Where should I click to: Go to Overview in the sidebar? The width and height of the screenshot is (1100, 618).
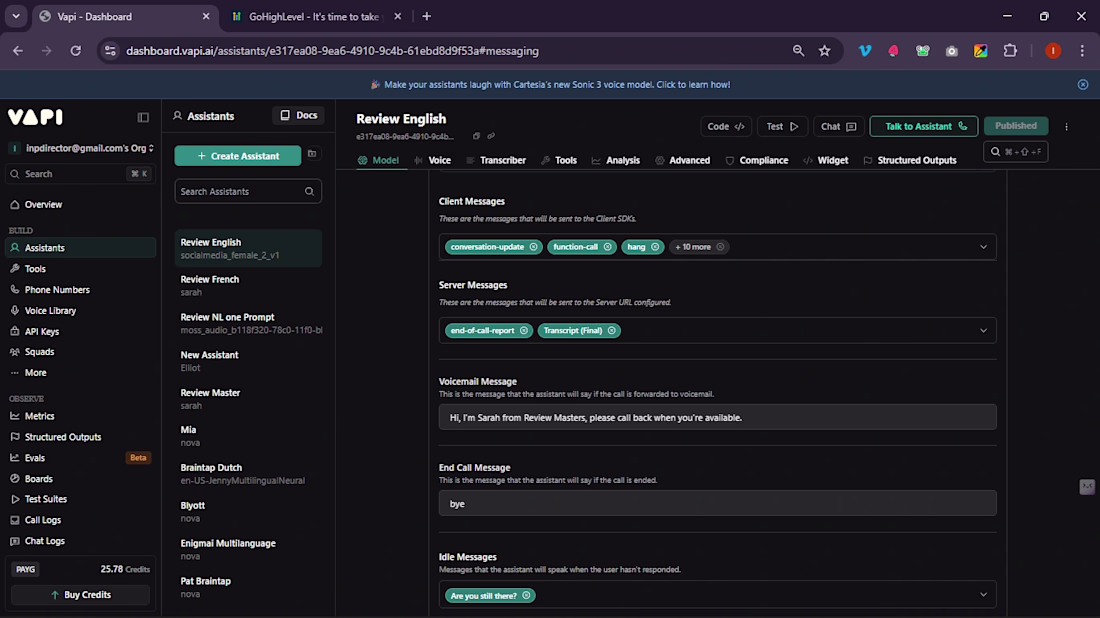point(80,204)
